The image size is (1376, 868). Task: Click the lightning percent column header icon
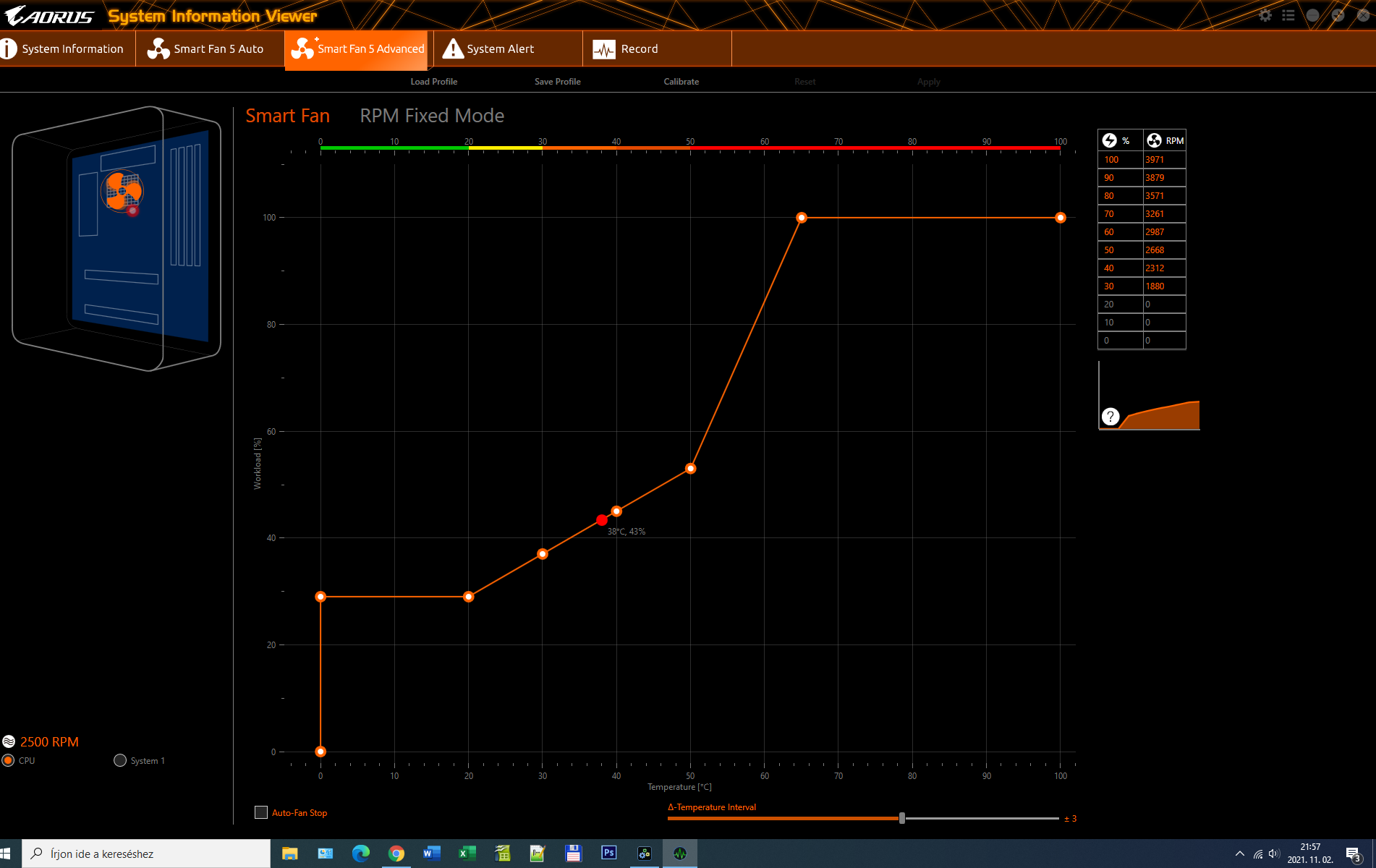tap(1110, 140)
